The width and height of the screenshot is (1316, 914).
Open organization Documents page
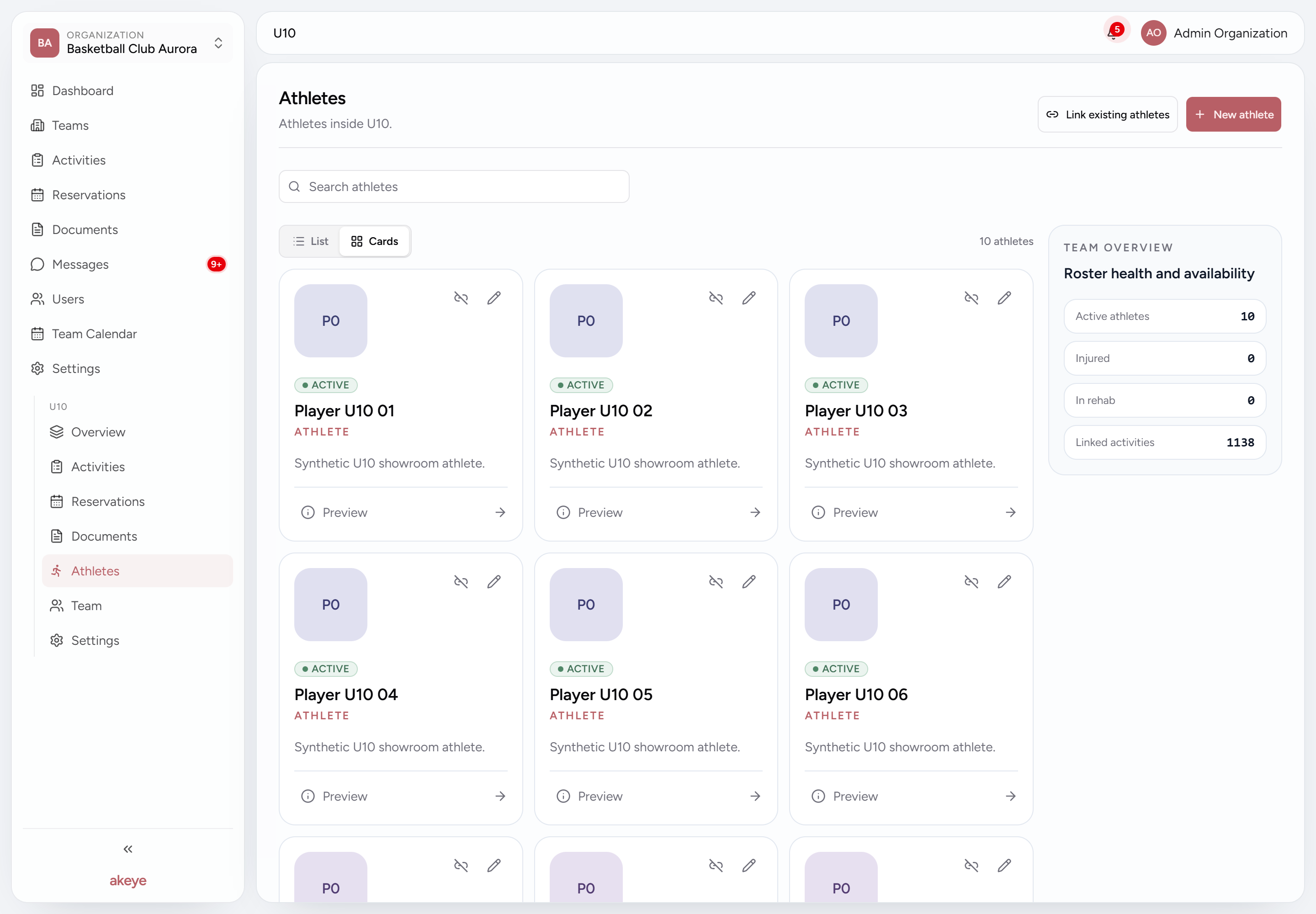coord(127,230)
